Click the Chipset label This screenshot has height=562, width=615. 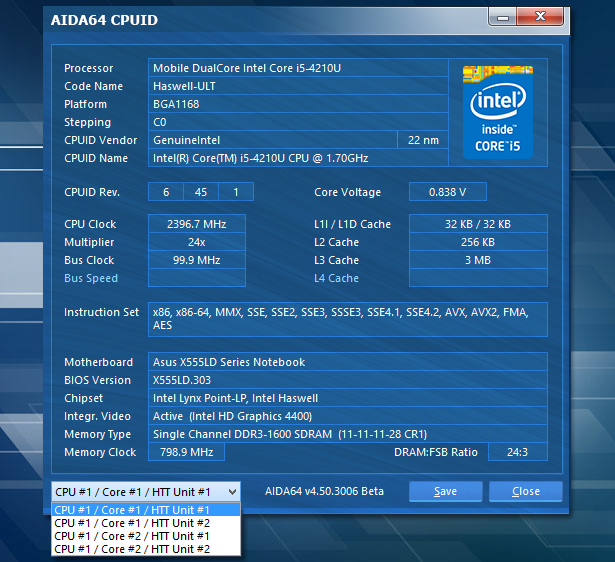[84, 398]
